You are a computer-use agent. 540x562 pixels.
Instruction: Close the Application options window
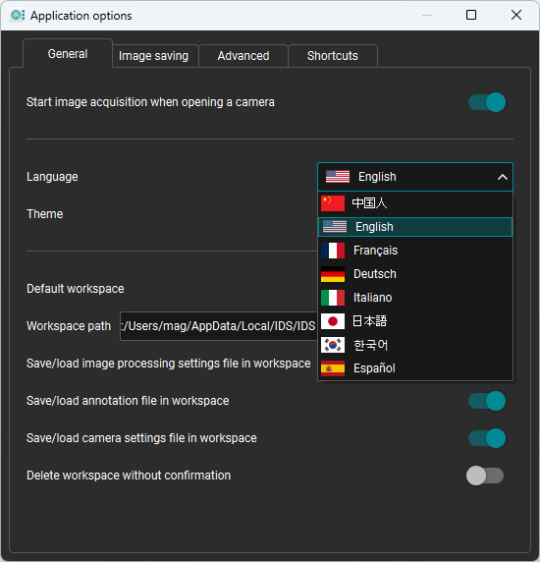516,15
